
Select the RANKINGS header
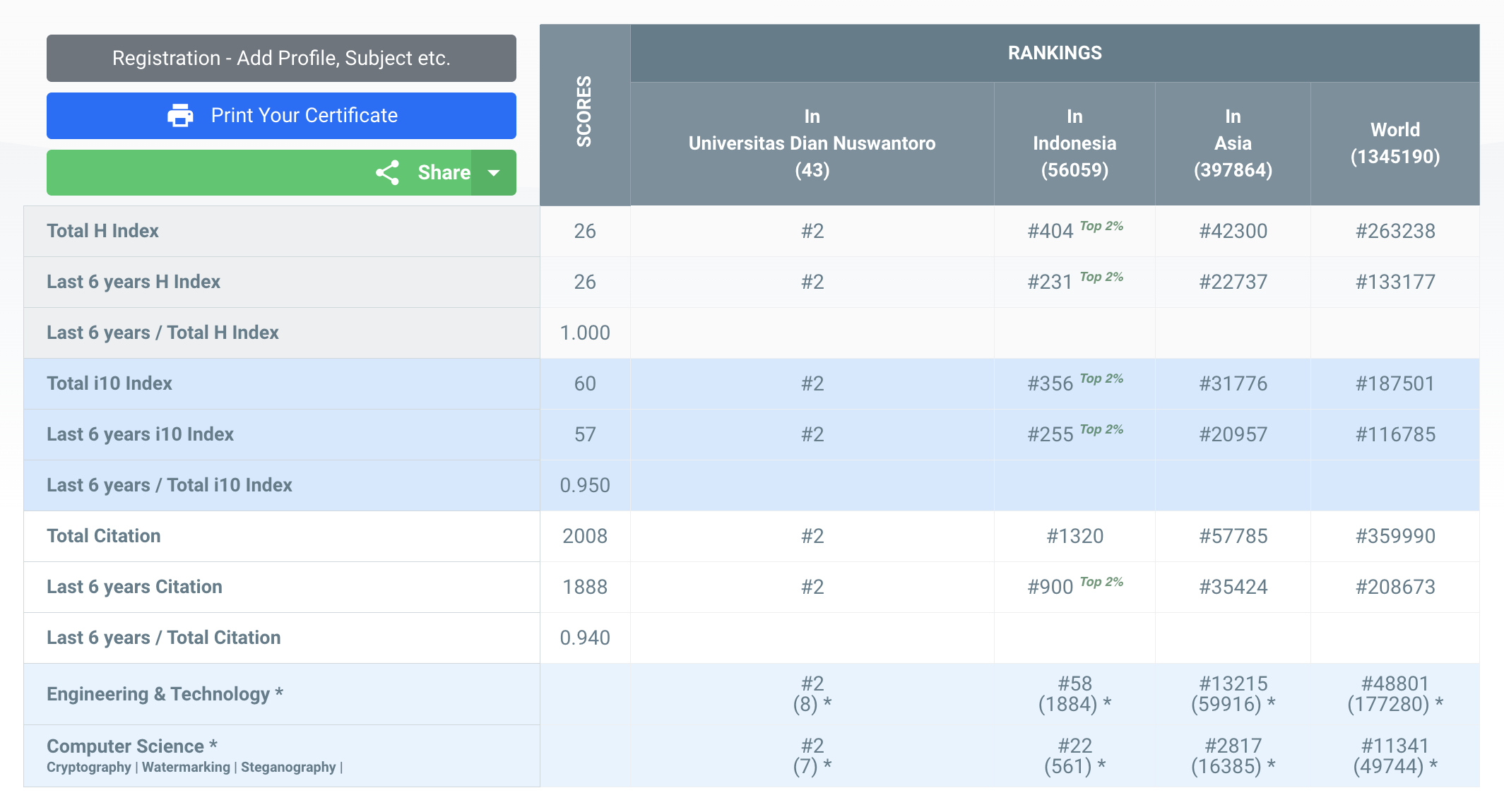point(1054,53)
